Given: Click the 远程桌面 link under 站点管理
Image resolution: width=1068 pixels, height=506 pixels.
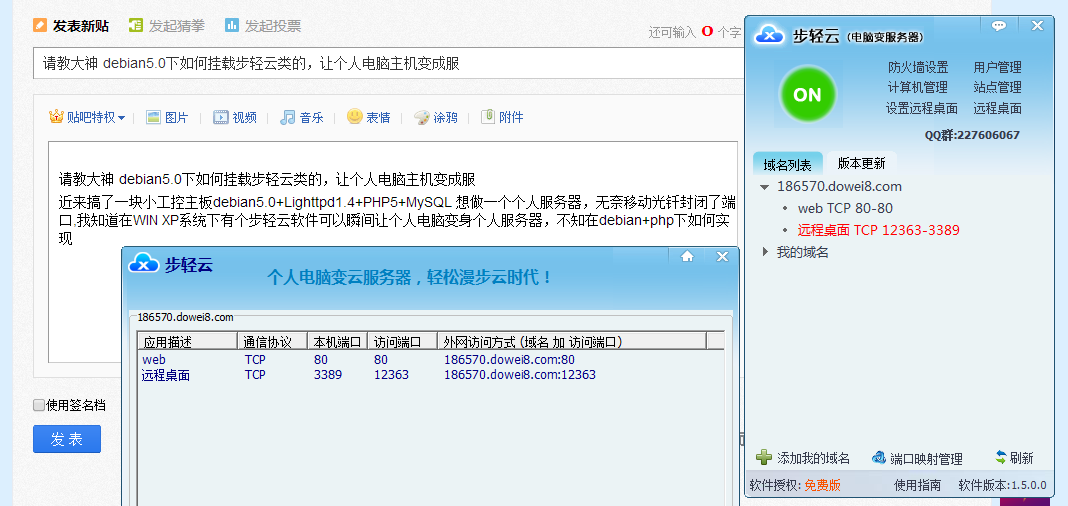Looking at the screenshot, I should pos(997,108).
